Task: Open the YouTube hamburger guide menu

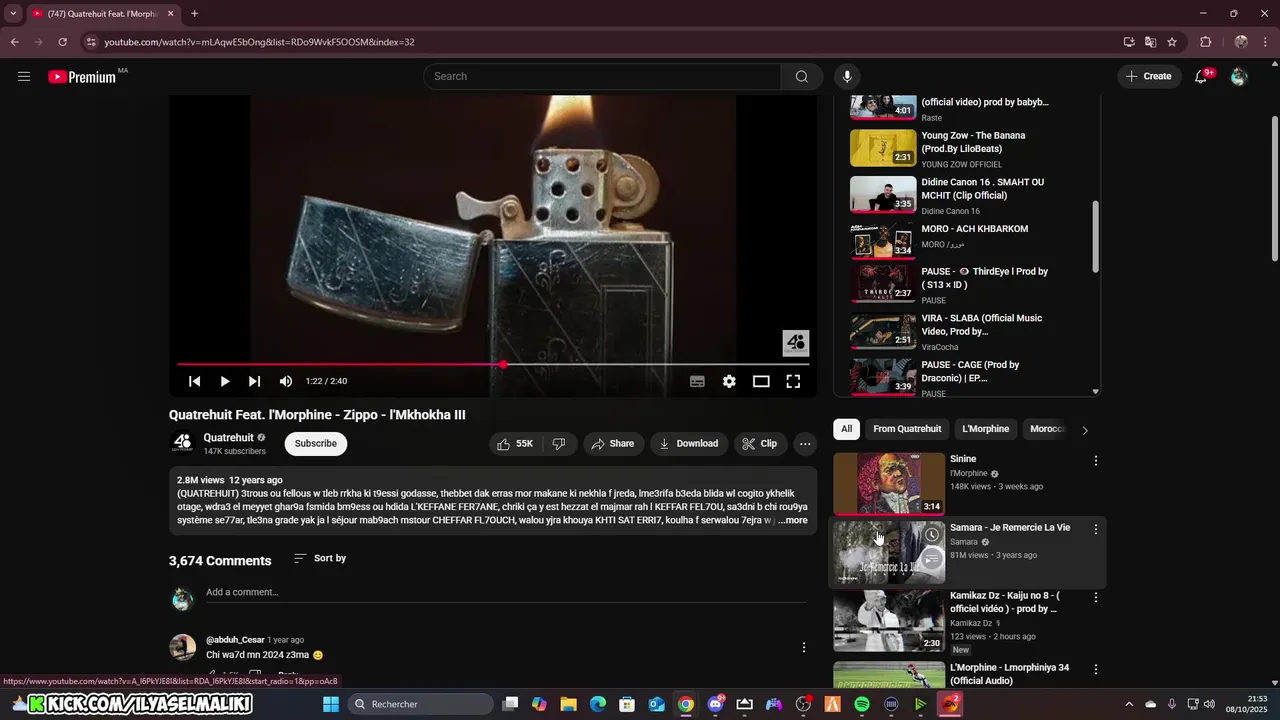Action: (24, 76)
